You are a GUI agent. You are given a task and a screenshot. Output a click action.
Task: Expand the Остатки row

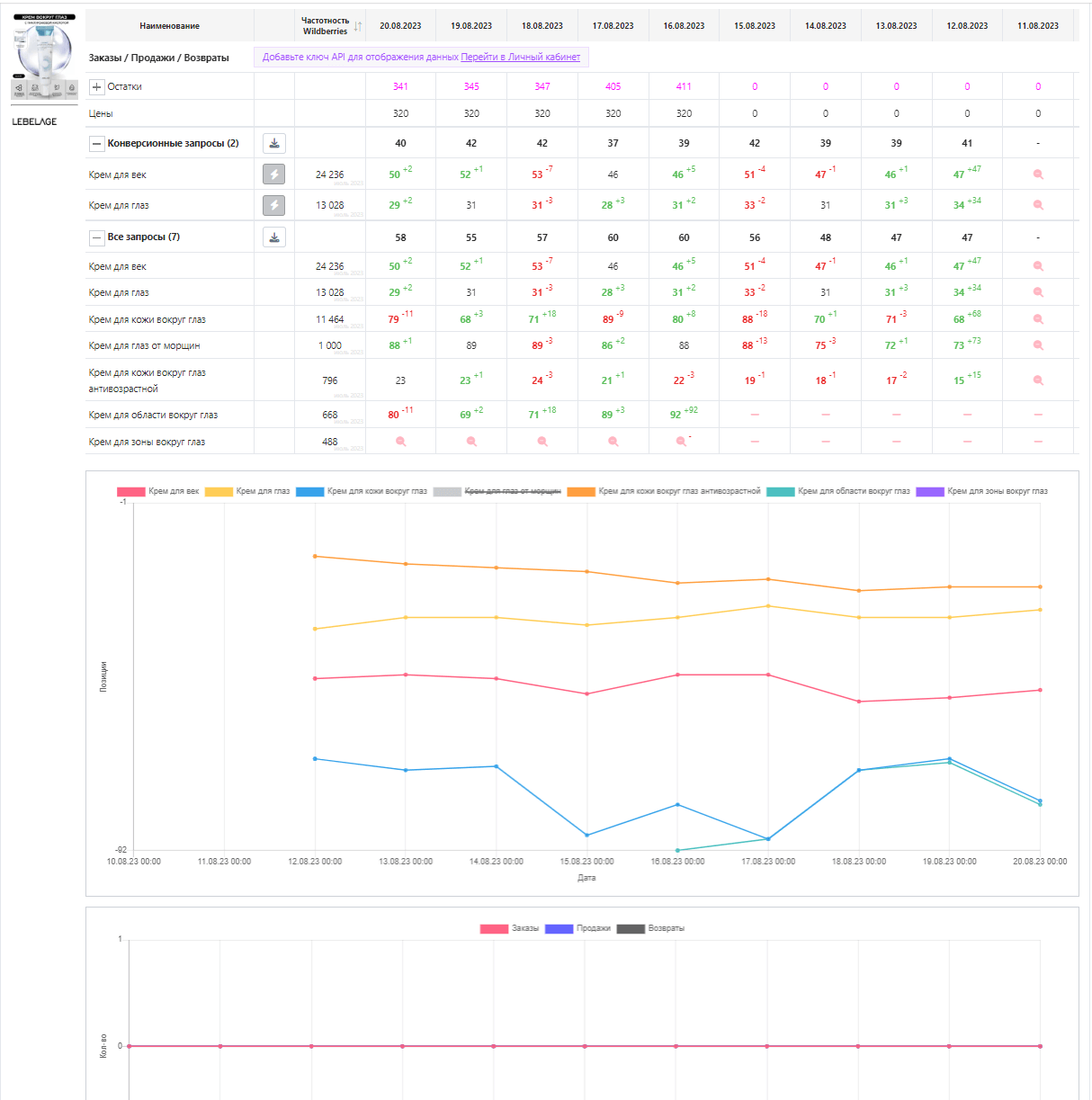(97, 87)
